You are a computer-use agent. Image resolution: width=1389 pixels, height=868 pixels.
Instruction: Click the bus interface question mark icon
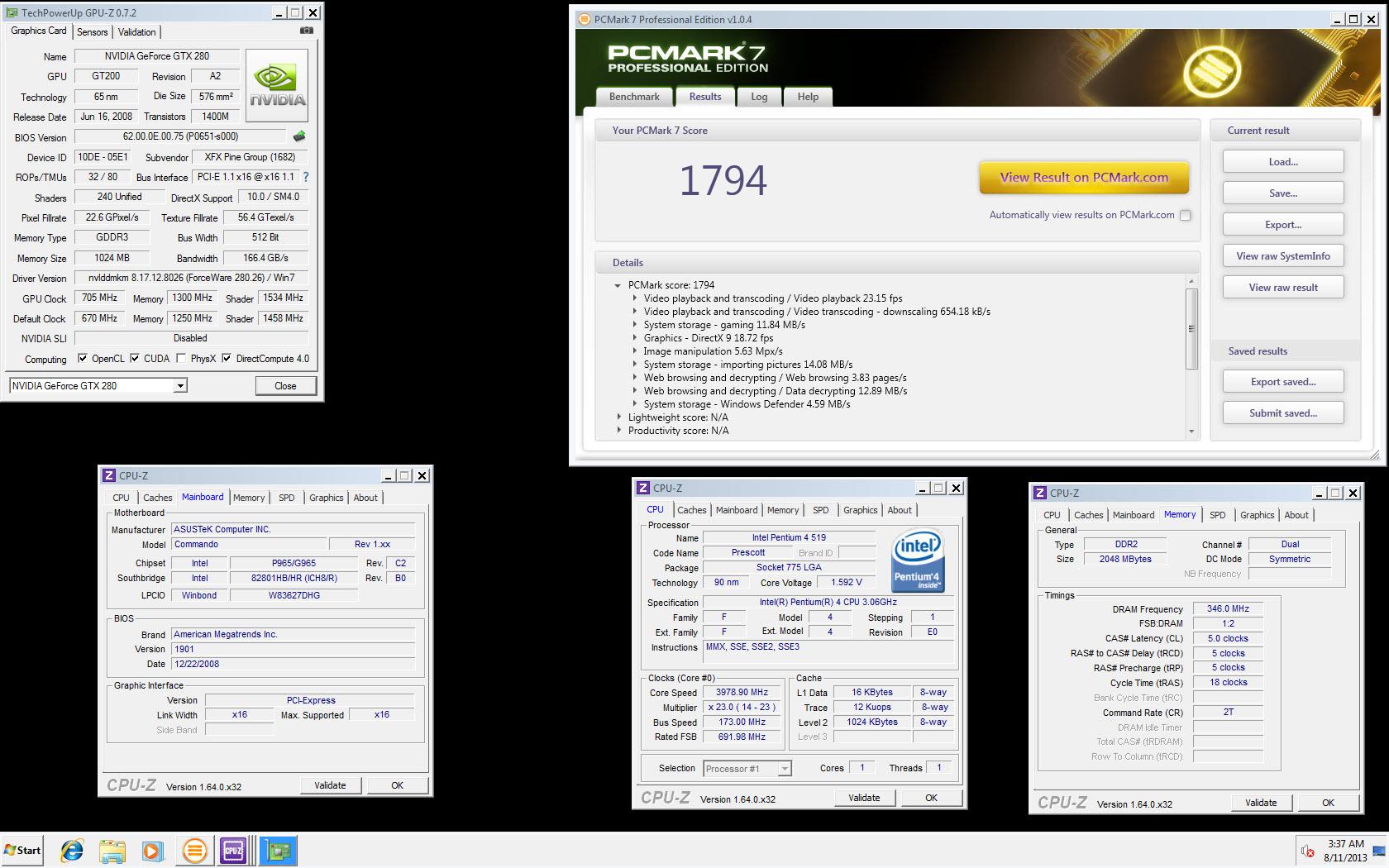(x=306, y=177)
